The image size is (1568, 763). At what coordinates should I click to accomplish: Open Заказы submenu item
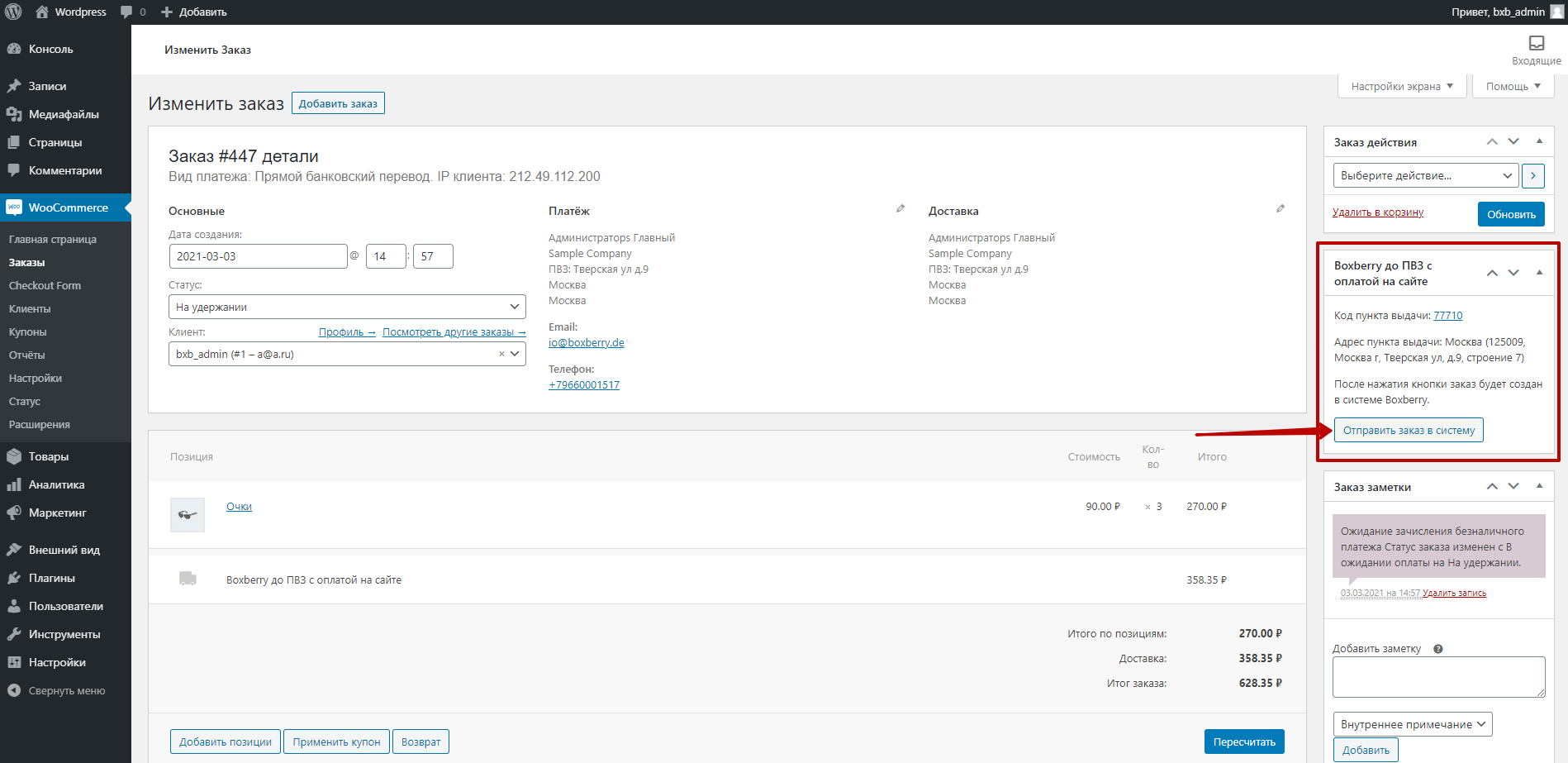65,262
